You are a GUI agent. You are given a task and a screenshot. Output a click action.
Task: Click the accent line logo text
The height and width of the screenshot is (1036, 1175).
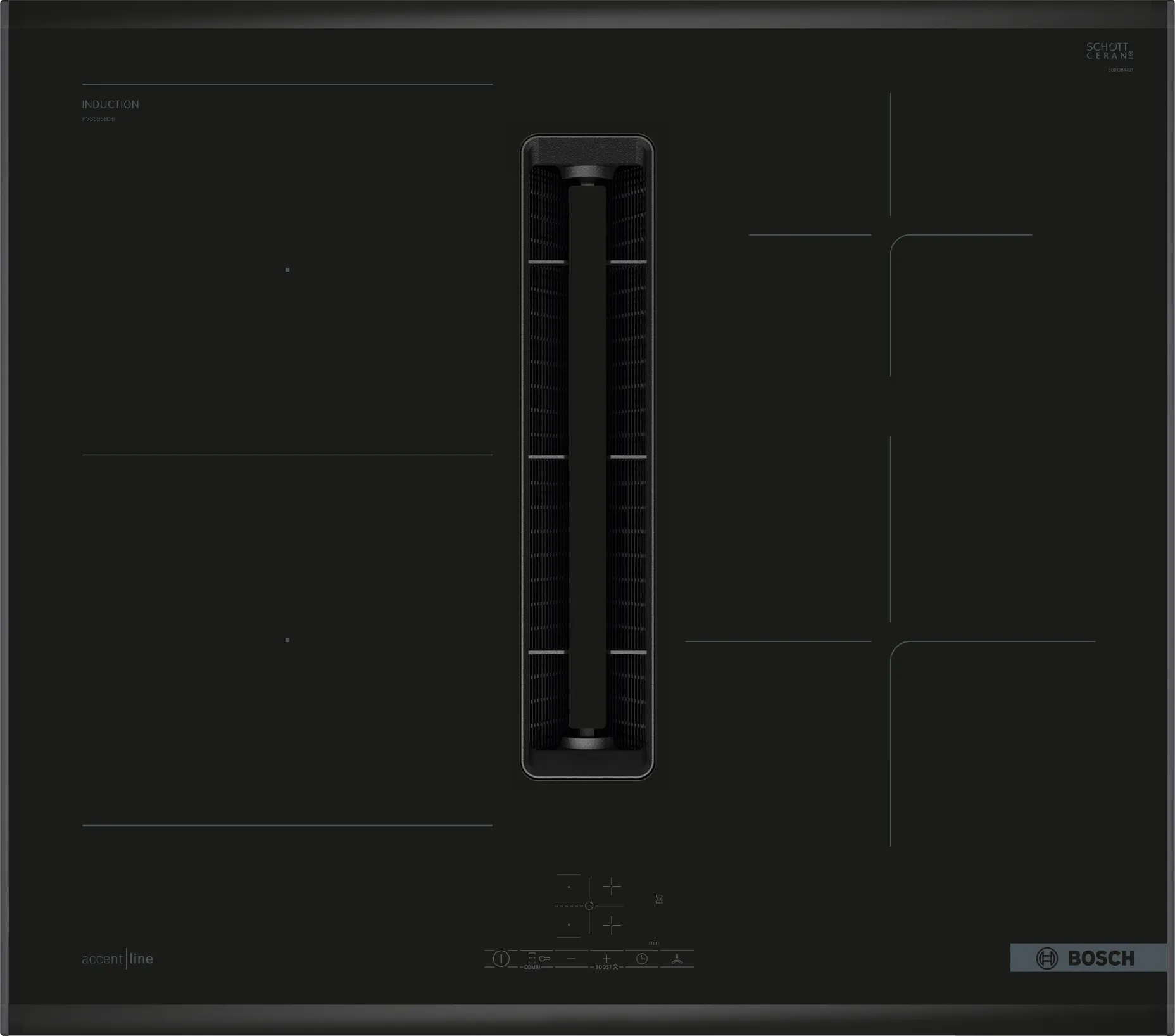(118, 959)
